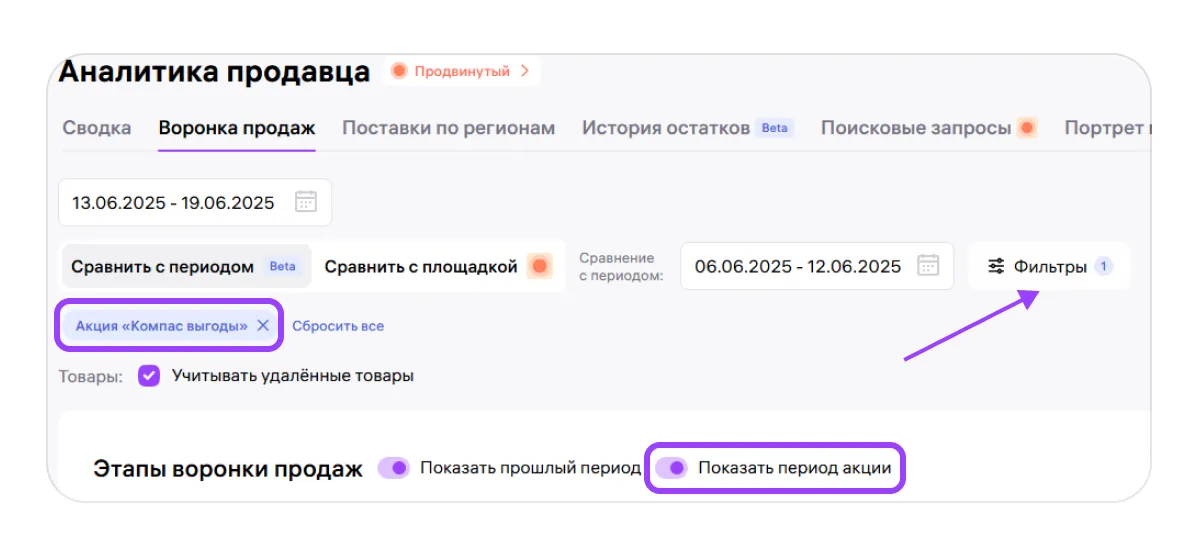Image resolution: width=1186 pixels, height=556 pixels.
Task: Open comparison period 06.06.2025 - 12.06.2025 picker
Action: (x=797, y=266)
